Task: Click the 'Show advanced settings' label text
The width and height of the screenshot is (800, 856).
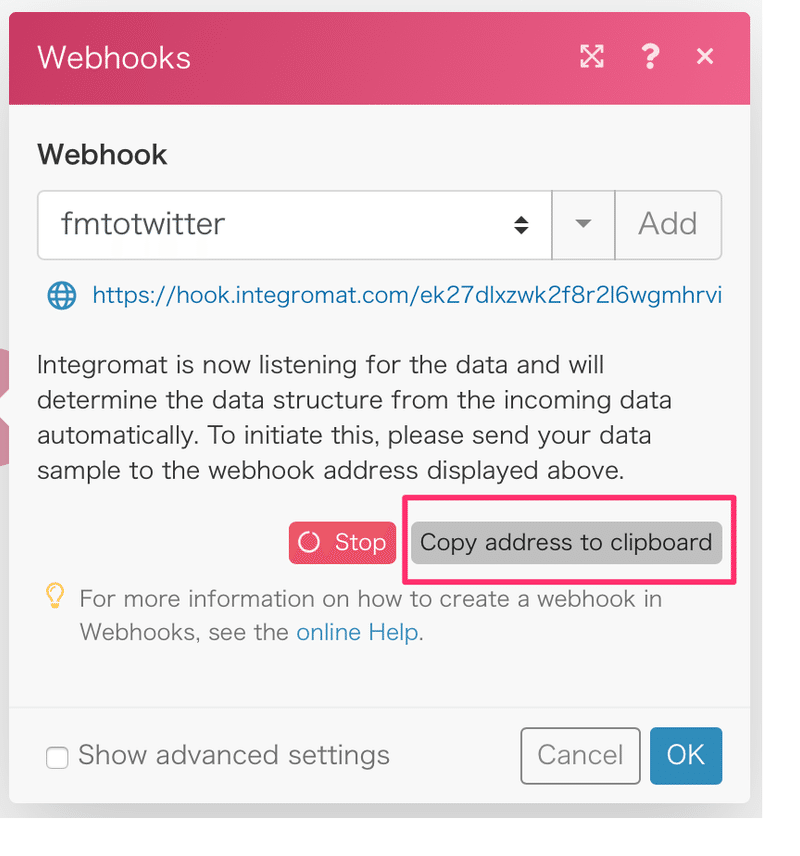Action: [233, 755]
